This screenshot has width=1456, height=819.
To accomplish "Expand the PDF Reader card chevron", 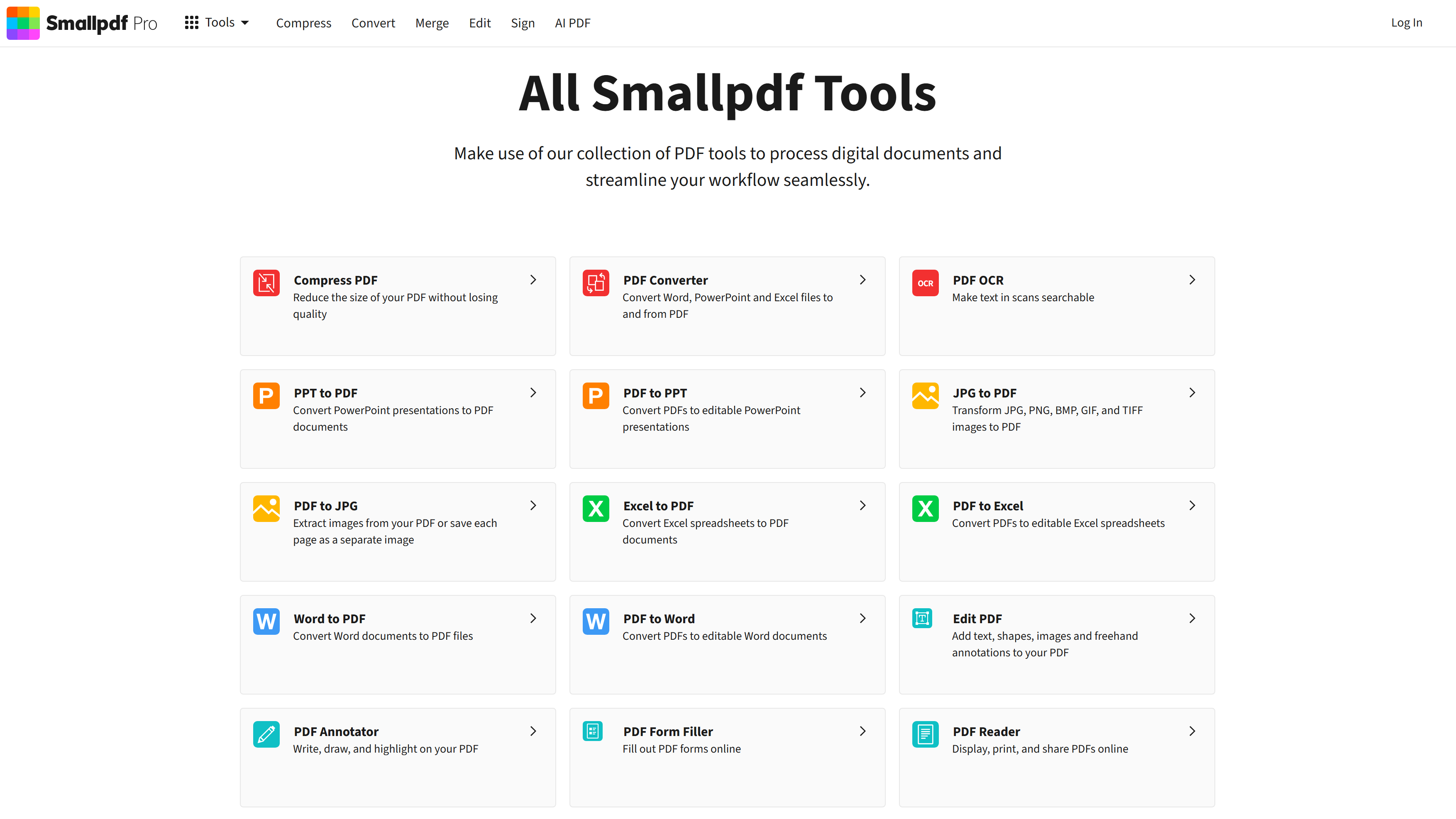I will (x=1192, y=731).
